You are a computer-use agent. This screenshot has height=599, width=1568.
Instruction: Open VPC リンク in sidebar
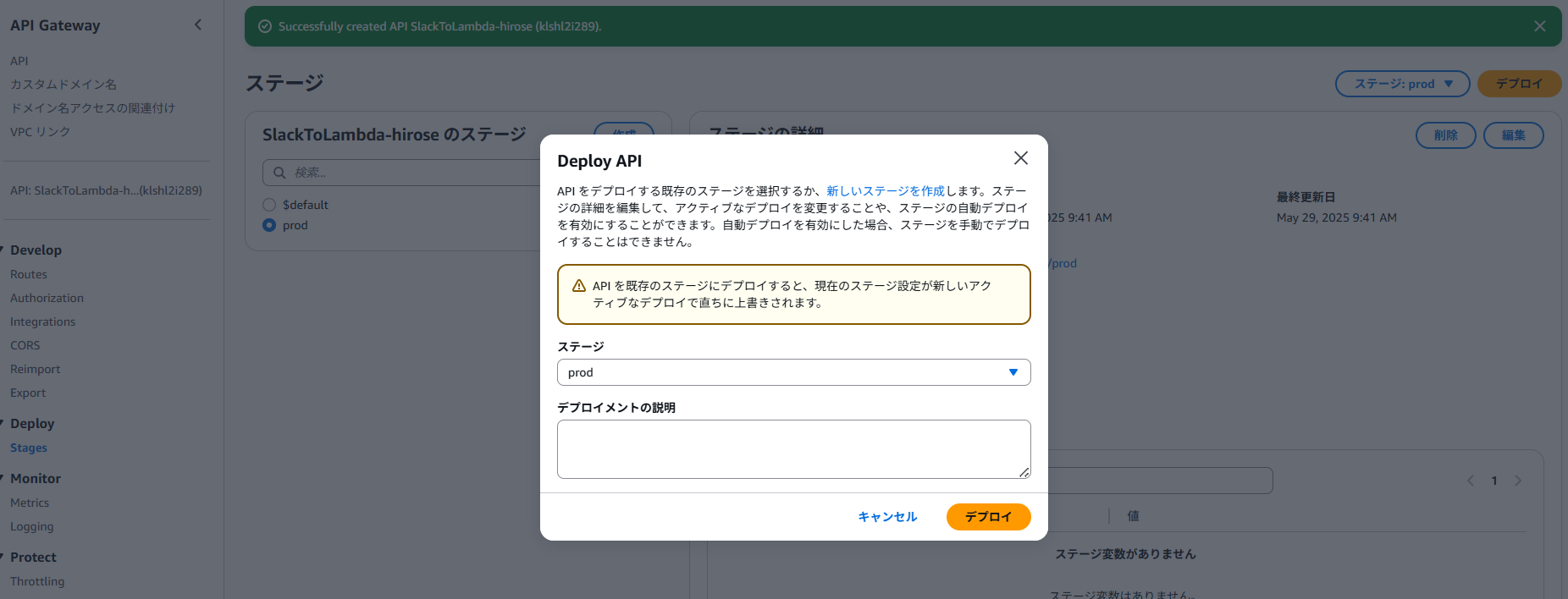[41, 132]
